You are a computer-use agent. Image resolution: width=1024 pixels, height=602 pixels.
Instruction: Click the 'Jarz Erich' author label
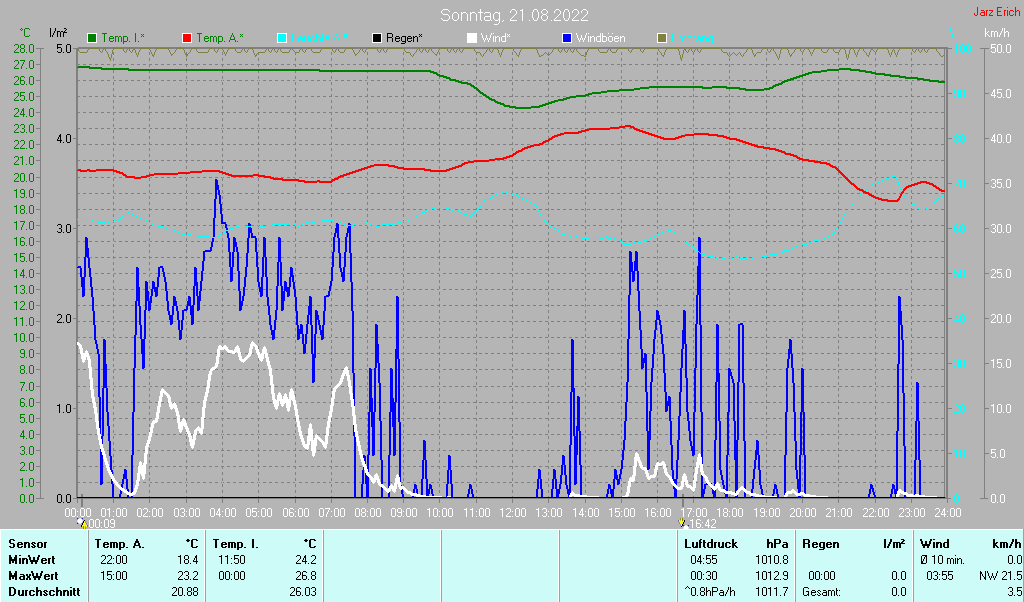(996, 12)
